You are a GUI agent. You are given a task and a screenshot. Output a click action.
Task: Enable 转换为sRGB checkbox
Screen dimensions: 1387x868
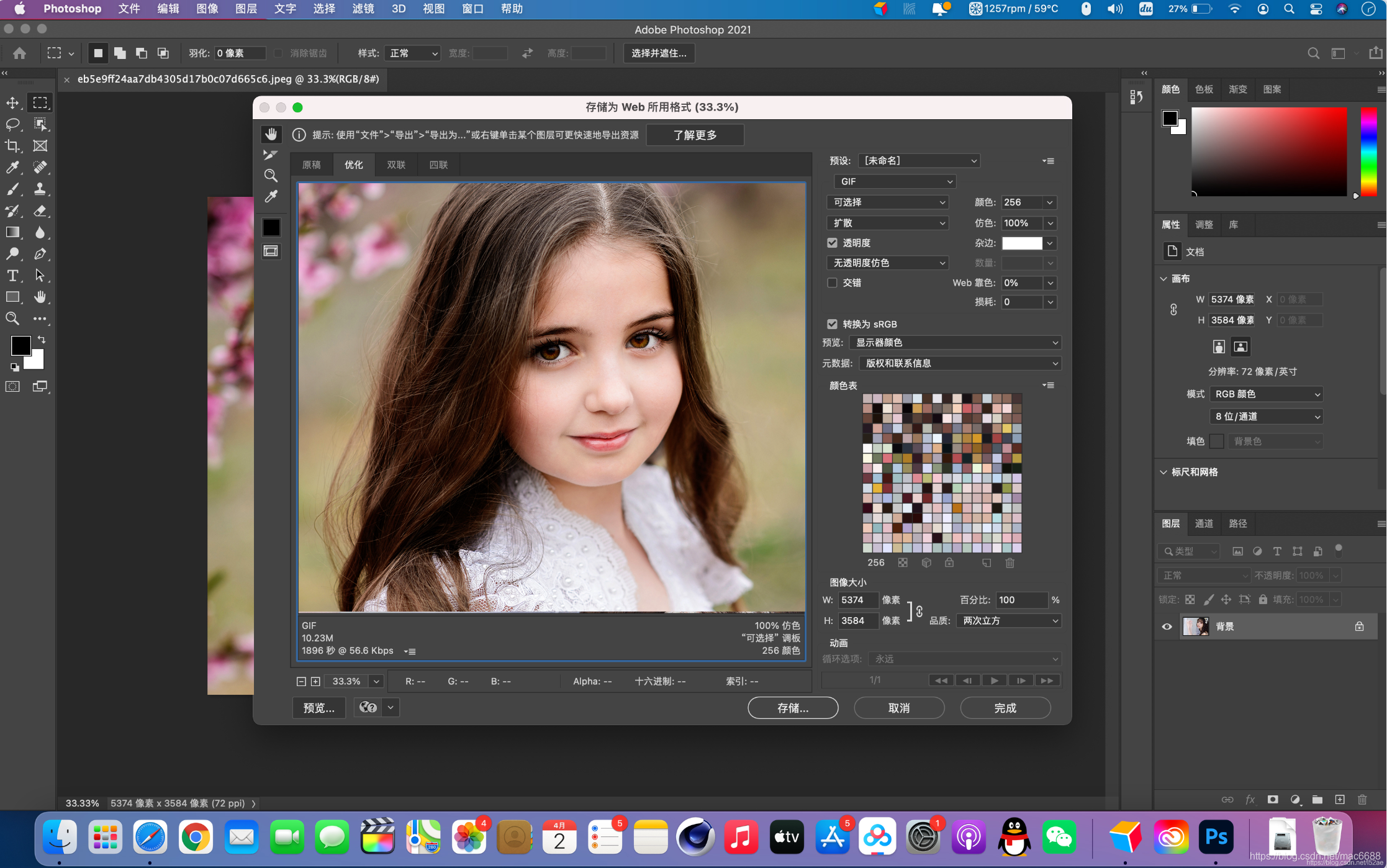[x=832, y=323]
